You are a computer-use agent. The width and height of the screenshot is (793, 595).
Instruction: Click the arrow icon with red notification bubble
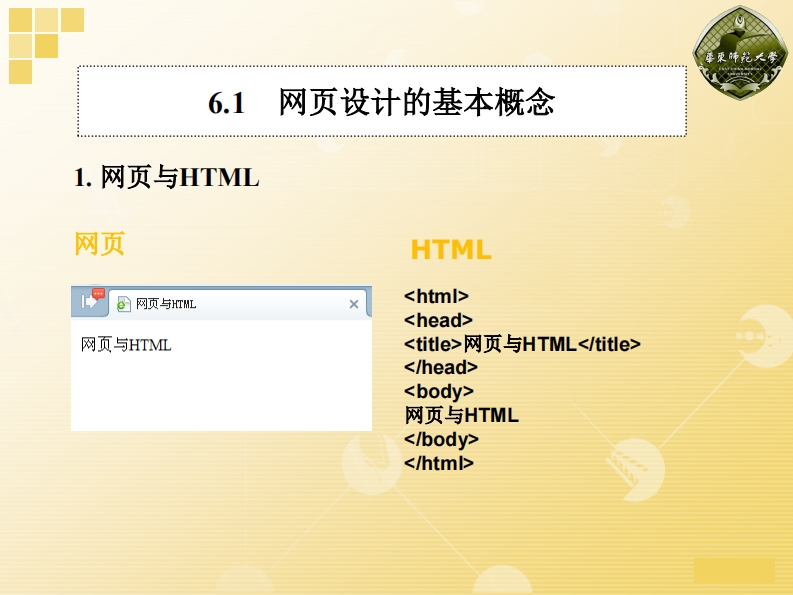pos(90,301)
